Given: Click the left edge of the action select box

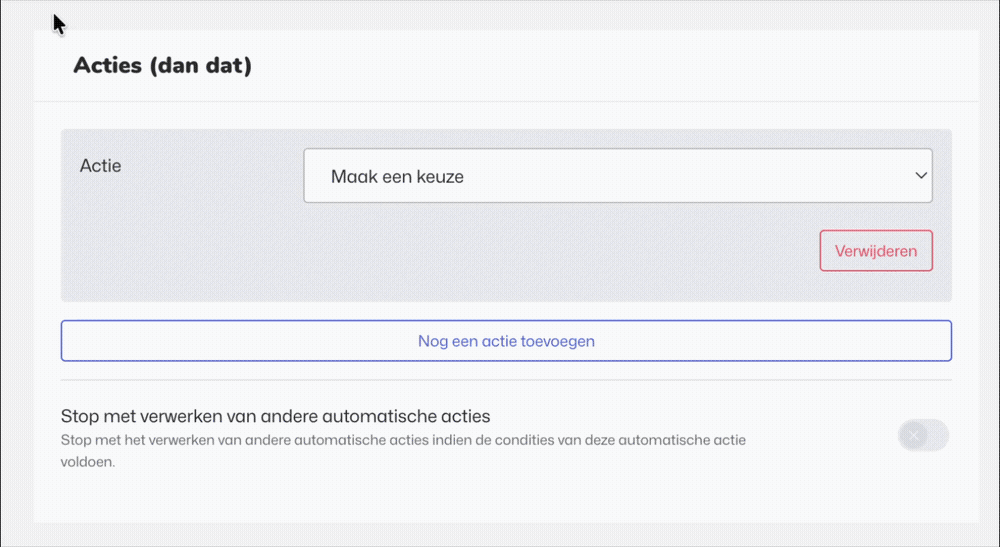Looking at the screenshot, I should [312, 176].
